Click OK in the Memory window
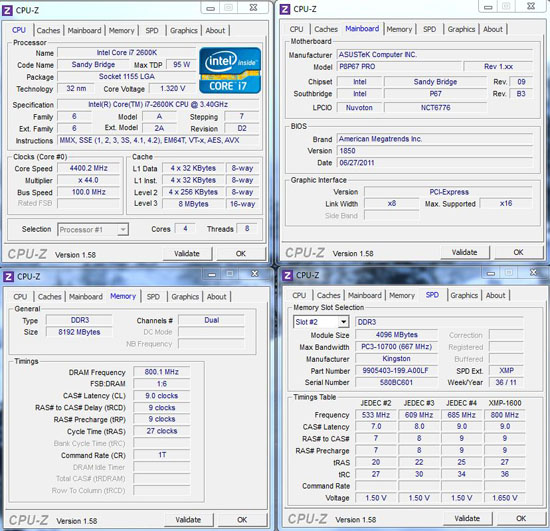This screenshot has width=550, height=531. pos(242,520)
